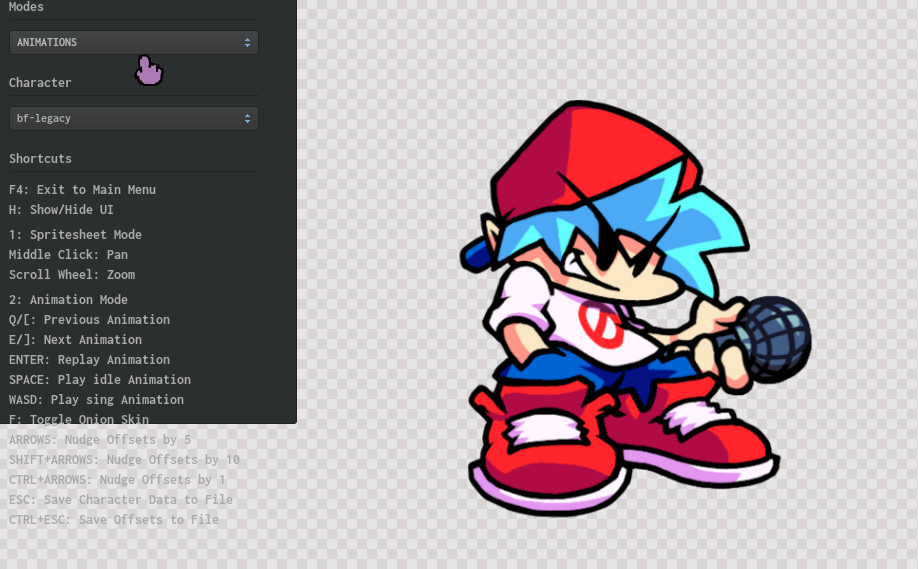Click the '1: Spritesheet Mode' line
Viewport: 918px width, 569px height.
point(75,235)
